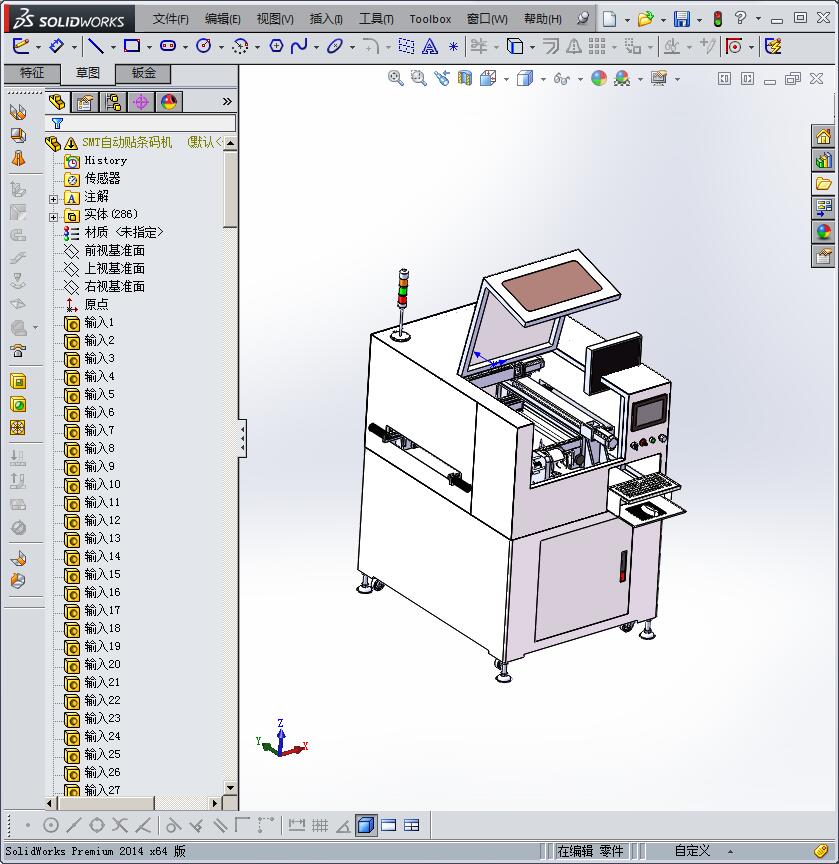
Task: Select the sketch Text tool
Action: coord(430,46)
